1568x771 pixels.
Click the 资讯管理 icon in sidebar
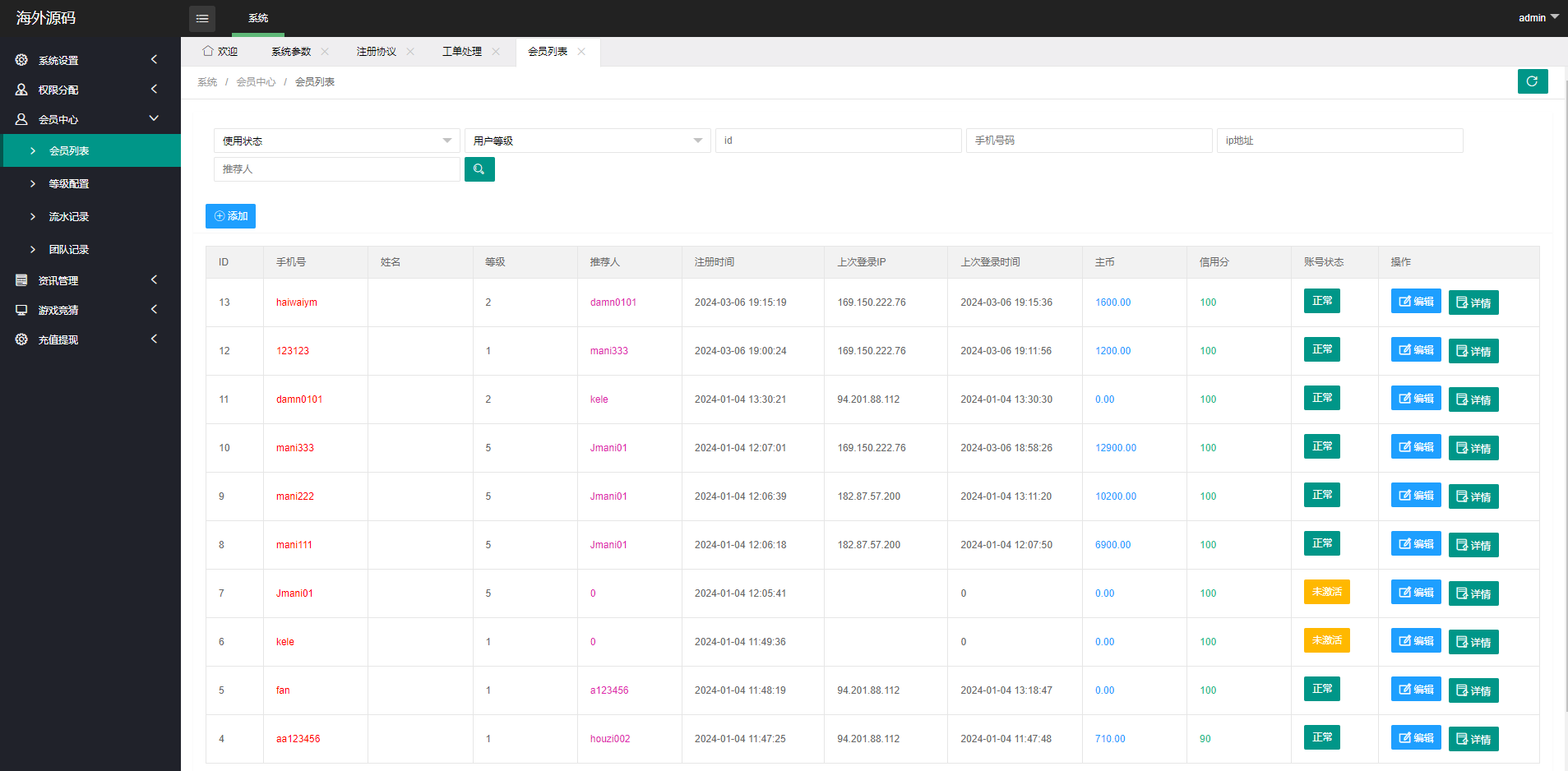21,280
